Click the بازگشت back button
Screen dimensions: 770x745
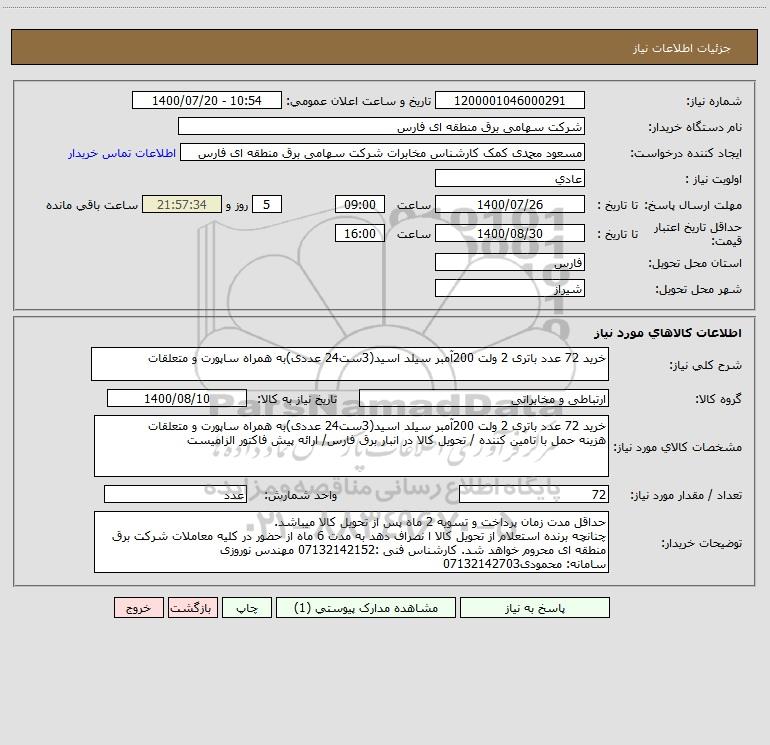coord(192,607)
